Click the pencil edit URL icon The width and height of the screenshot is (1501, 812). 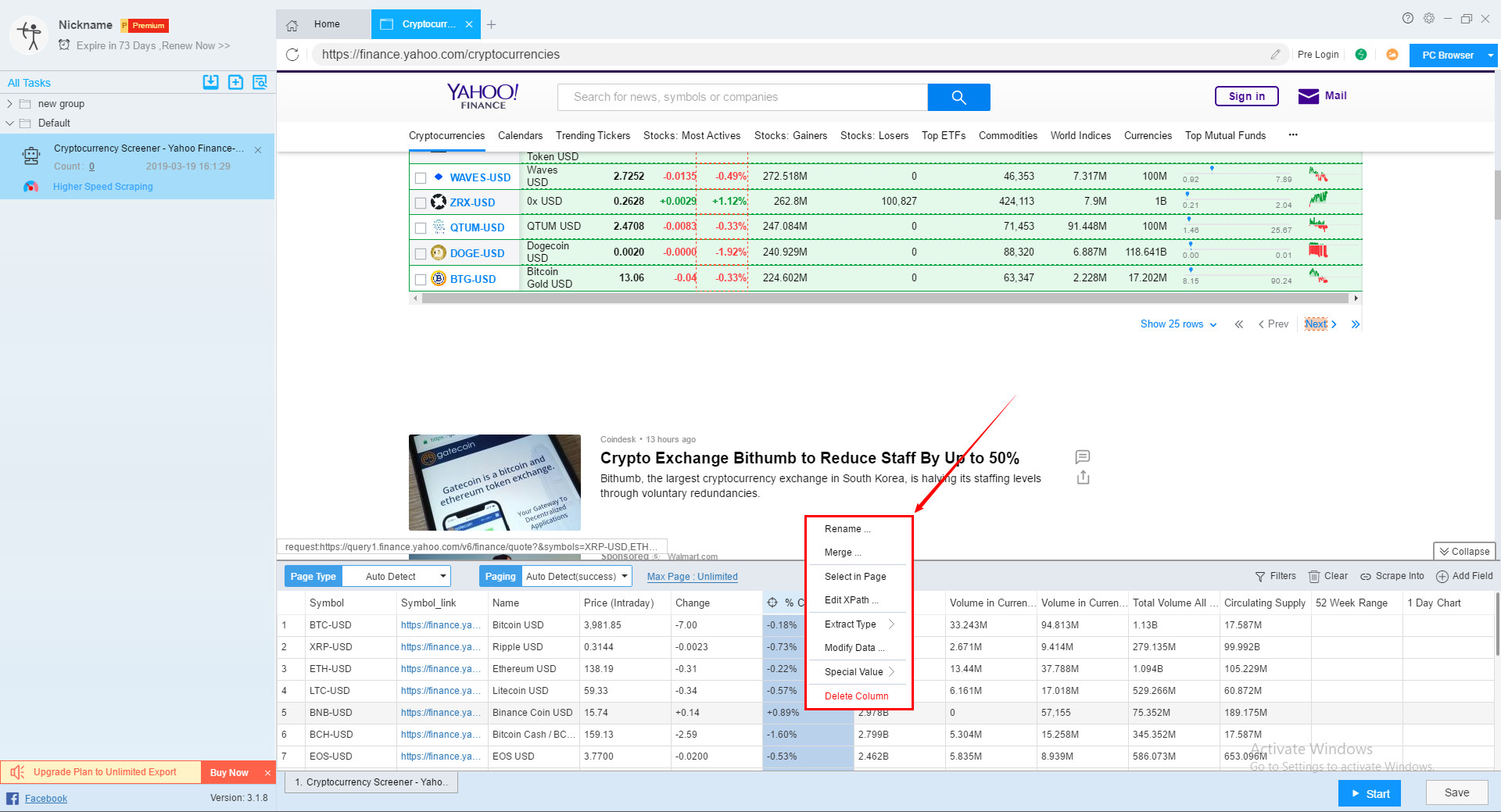[1275, 55]
